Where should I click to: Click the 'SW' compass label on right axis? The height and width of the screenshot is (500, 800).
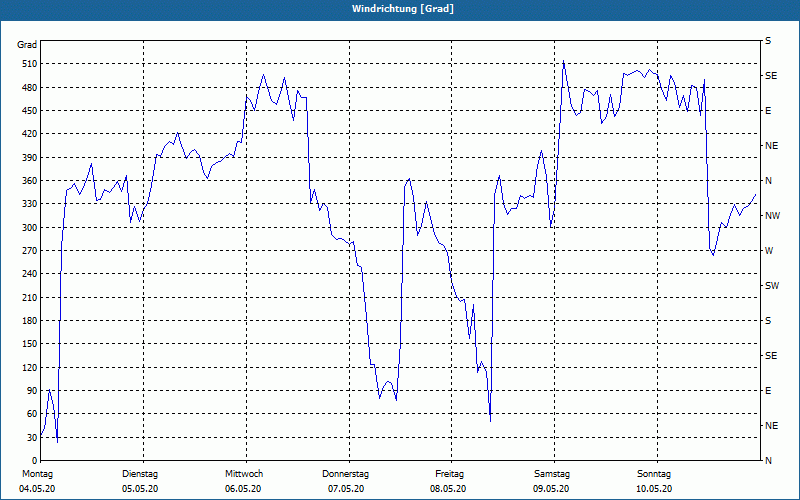(x=772, y=286)
